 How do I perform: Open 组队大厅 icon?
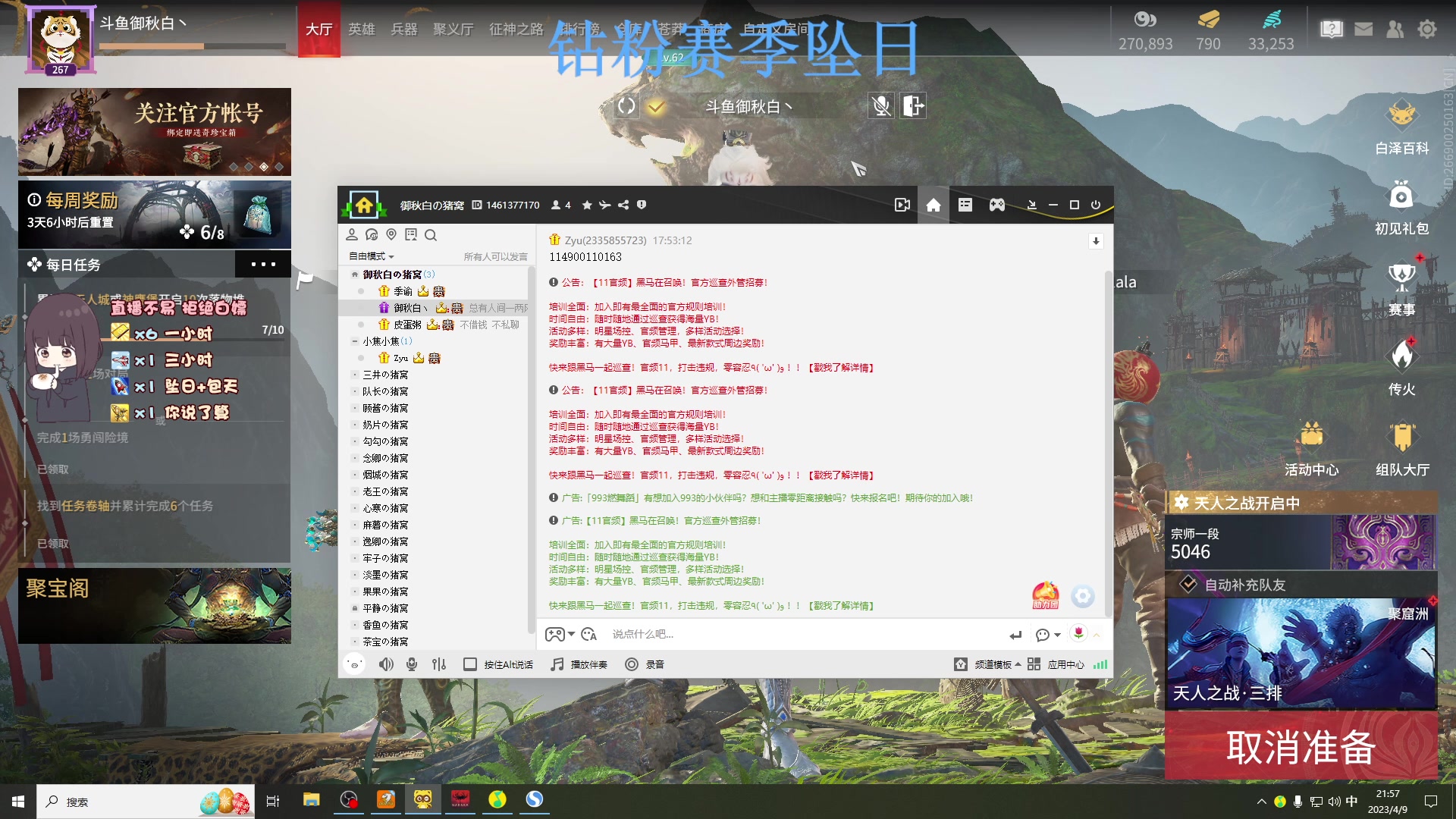(x=1403, y=449)
